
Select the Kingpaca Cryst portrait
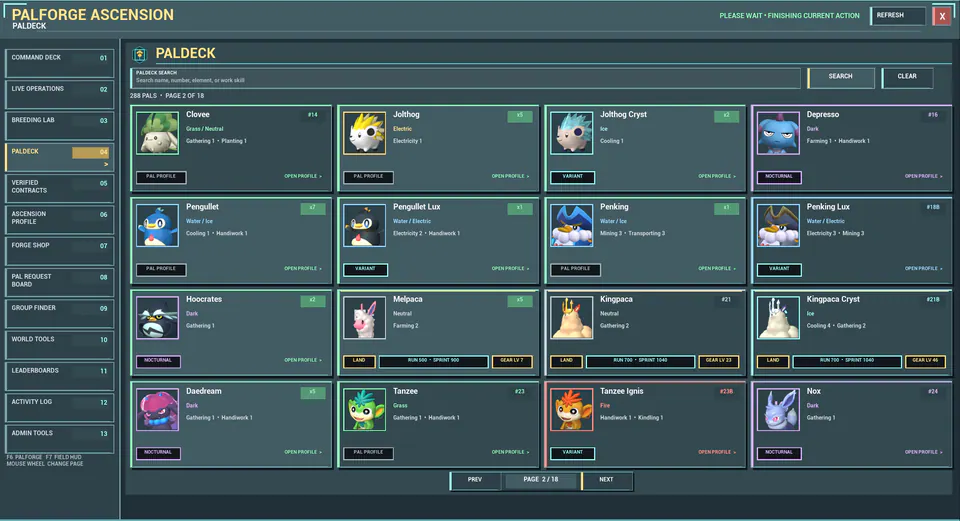click(778, 317)
